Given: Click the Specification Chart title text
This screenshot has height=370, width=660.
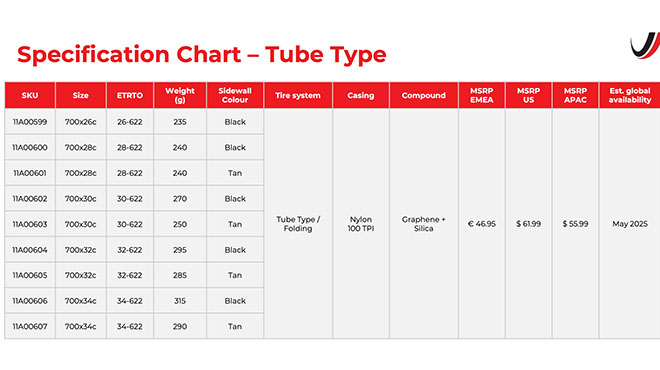Looking at the screenshot, I should coord(202,55).
